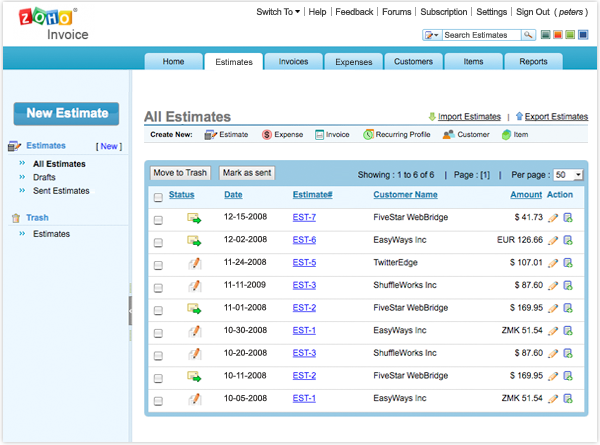Click the Import Estimates green arrow icon
Viewport: 600px width, 445px height.
(432, 117)
